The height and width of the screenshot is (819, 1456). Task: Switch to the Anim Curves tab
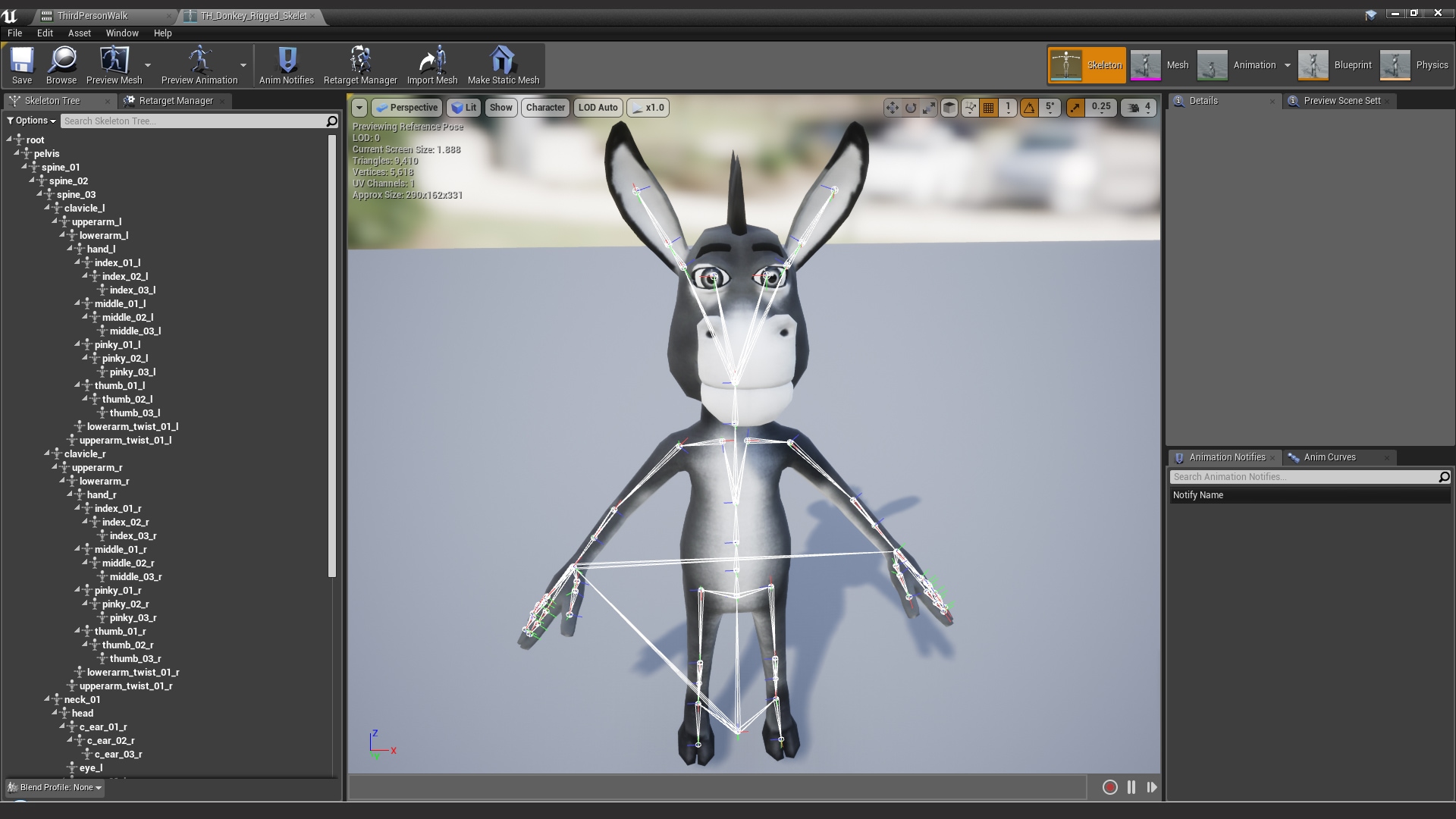click(1329, 457)
